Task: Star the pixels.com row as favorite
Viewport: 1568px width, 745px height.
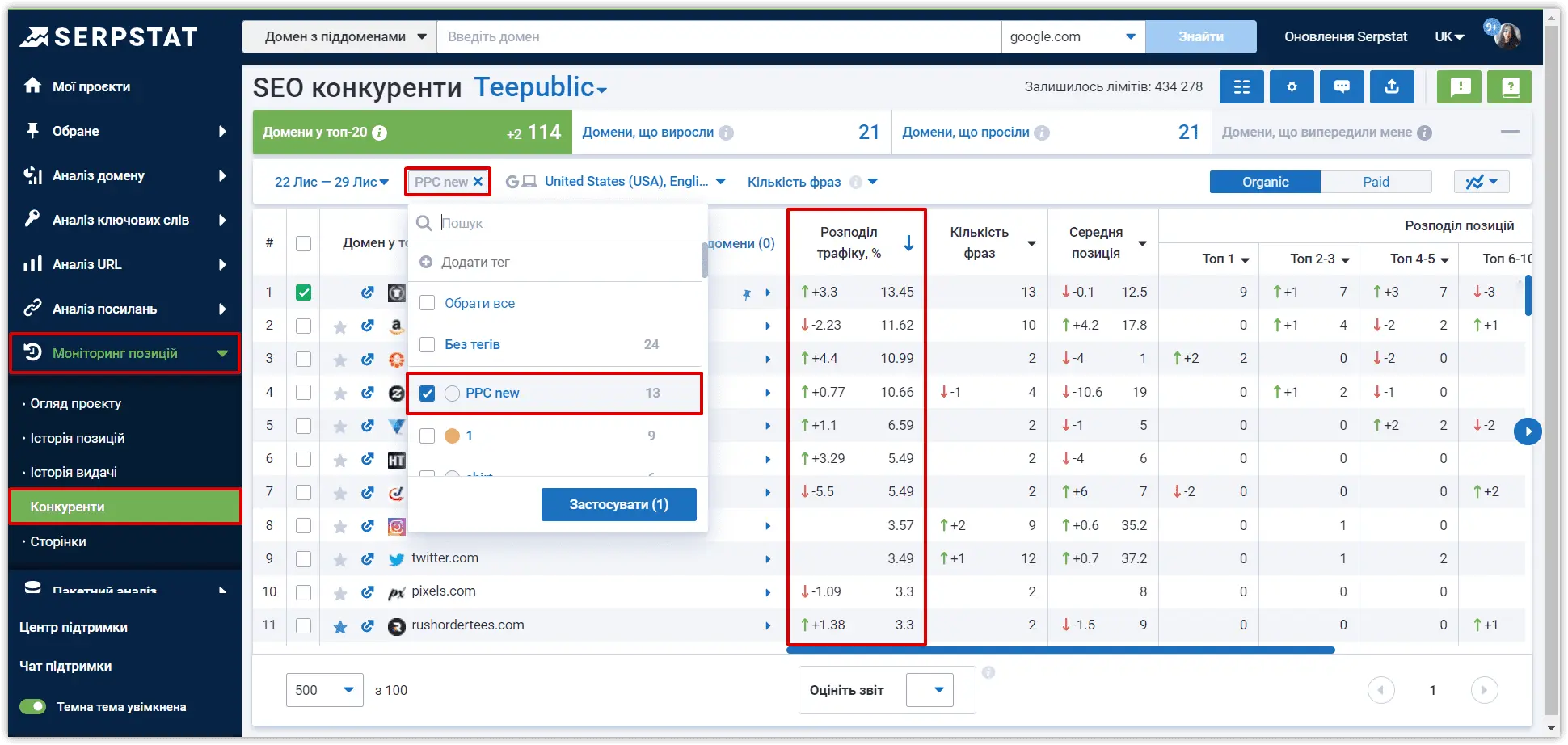Action: pyautogui.click(x=340, y=592)
